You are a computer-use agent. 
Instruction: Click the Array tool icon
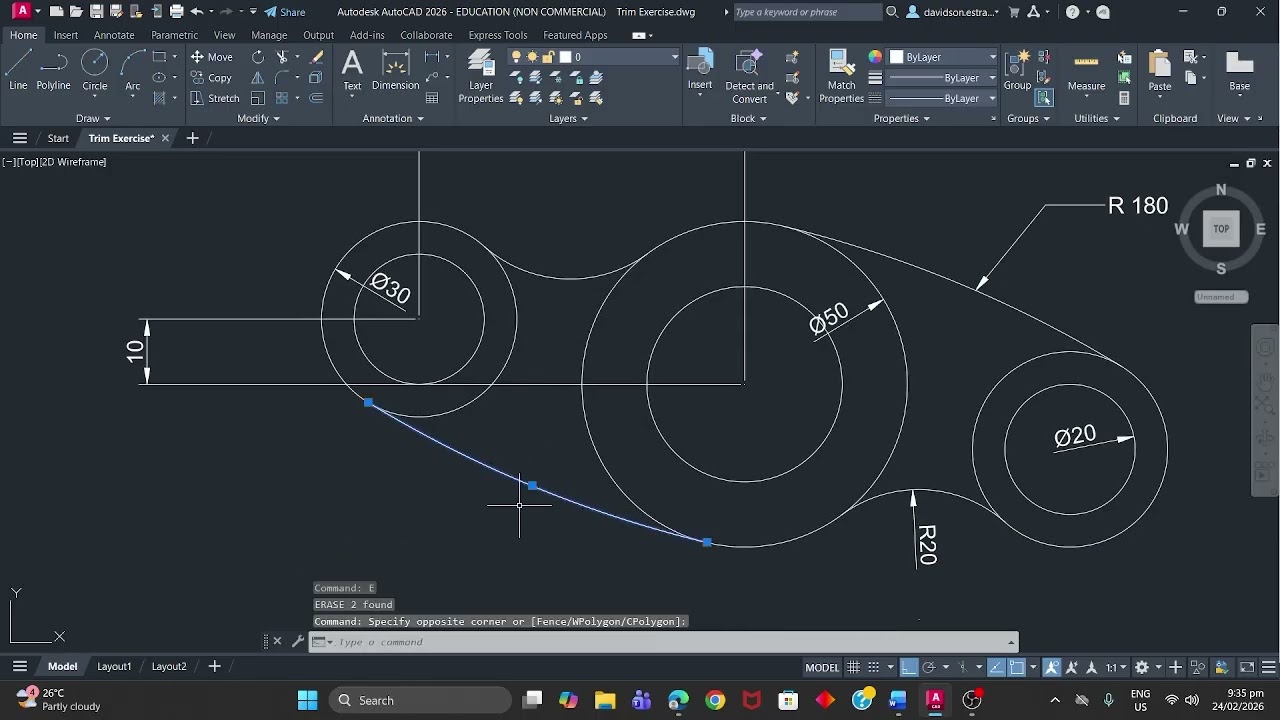tap(283, 98)
